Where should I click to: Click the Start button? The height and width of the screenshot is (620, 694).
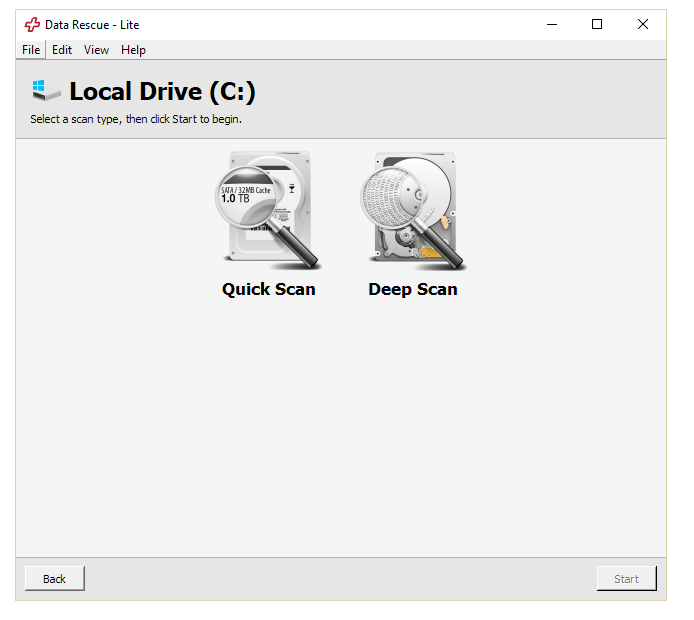pyautogui.click(x=626, y=578)
